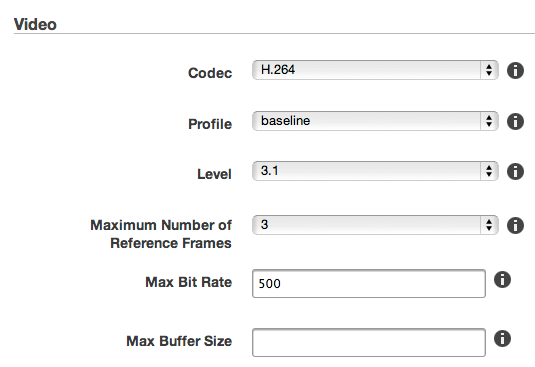This screenshot has width=535, height=367.
Task: Click the Codec dropdown stepper arrows
Action: (489, 70)
